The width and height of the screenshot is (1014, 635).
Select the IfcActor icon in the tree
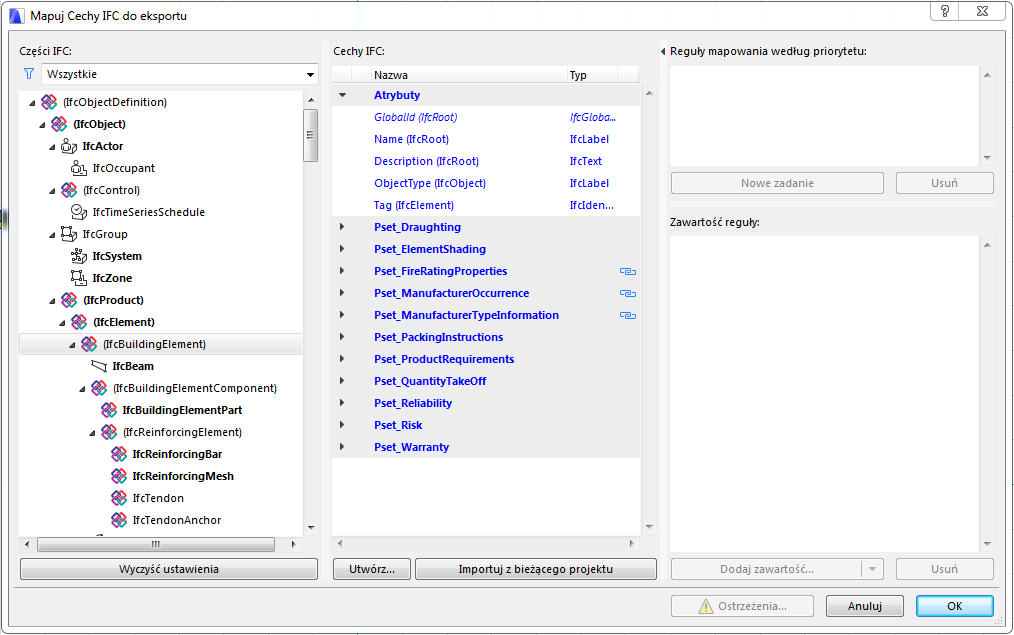(x=68, y=146)
